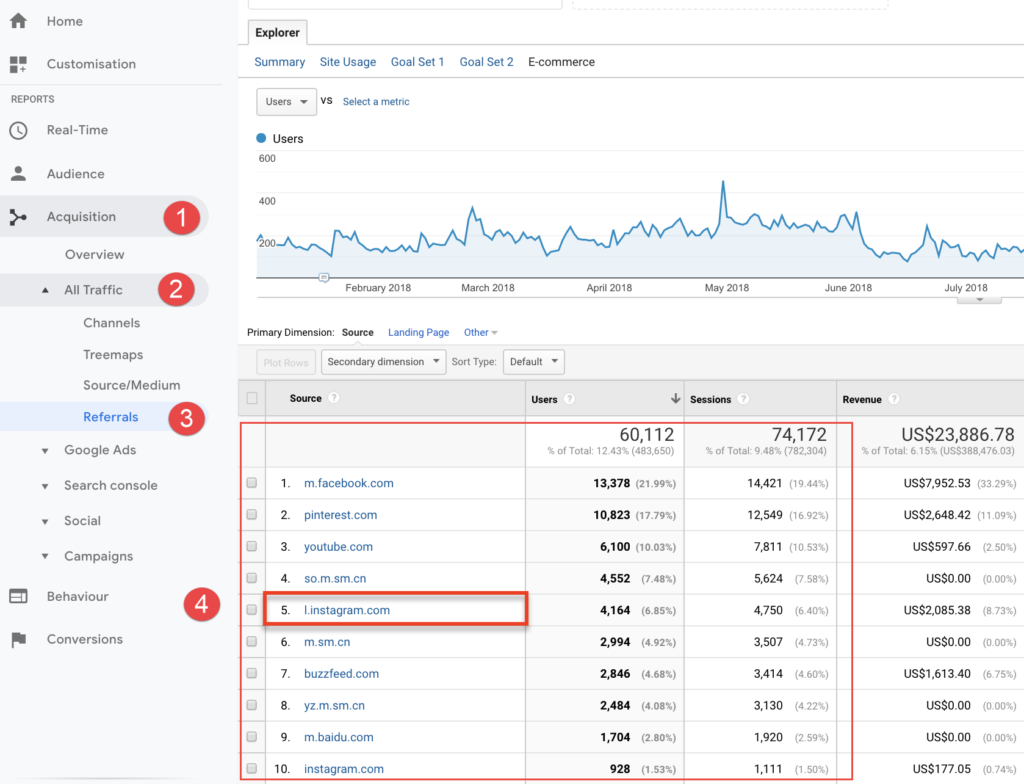Viewport: 1024px width, 784px height.
Task: Check the m.baidu.com row checkbox
Action: coord(252,737)
